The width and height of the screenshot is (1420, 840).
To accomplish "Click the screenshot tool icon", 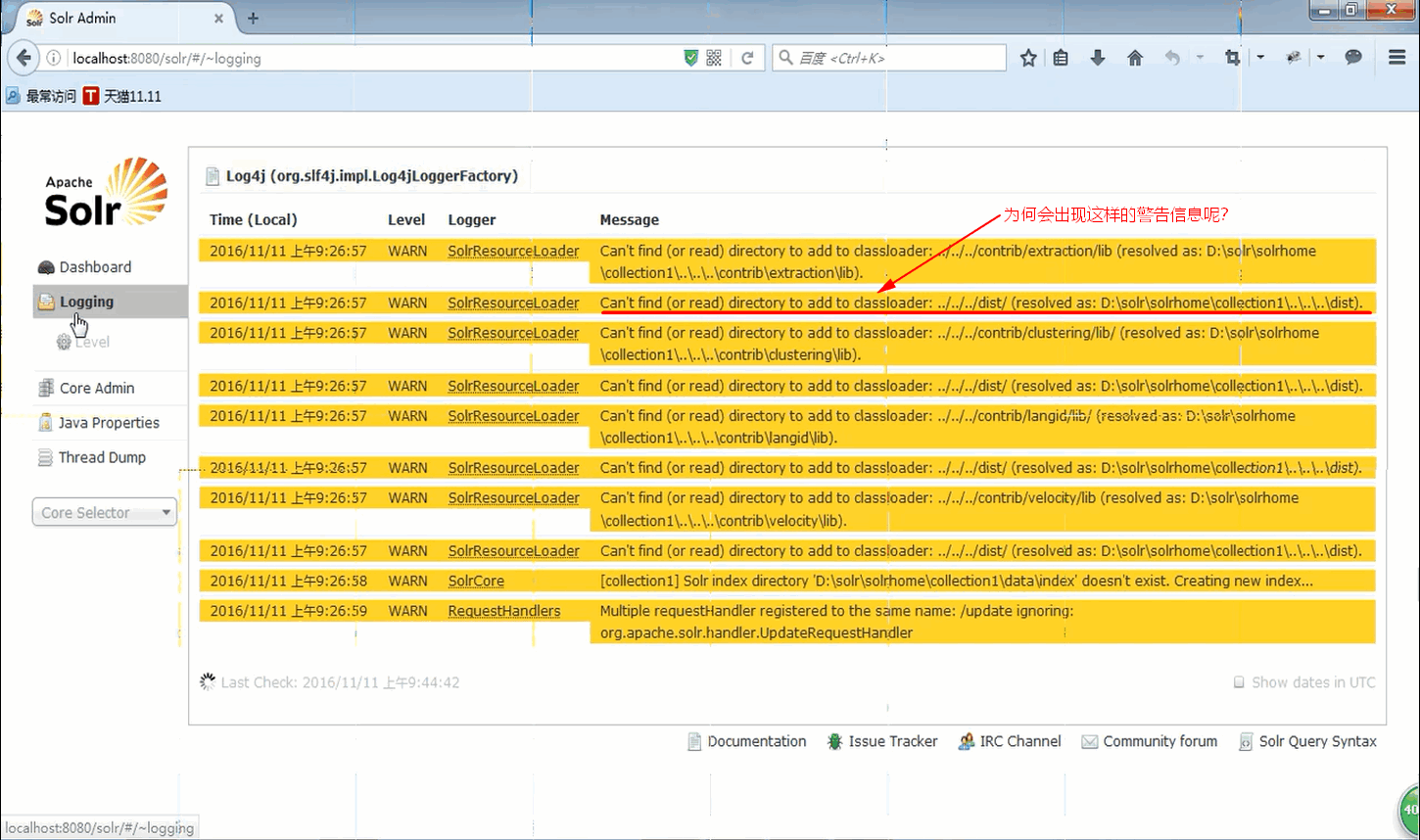I will (1231, 57).
